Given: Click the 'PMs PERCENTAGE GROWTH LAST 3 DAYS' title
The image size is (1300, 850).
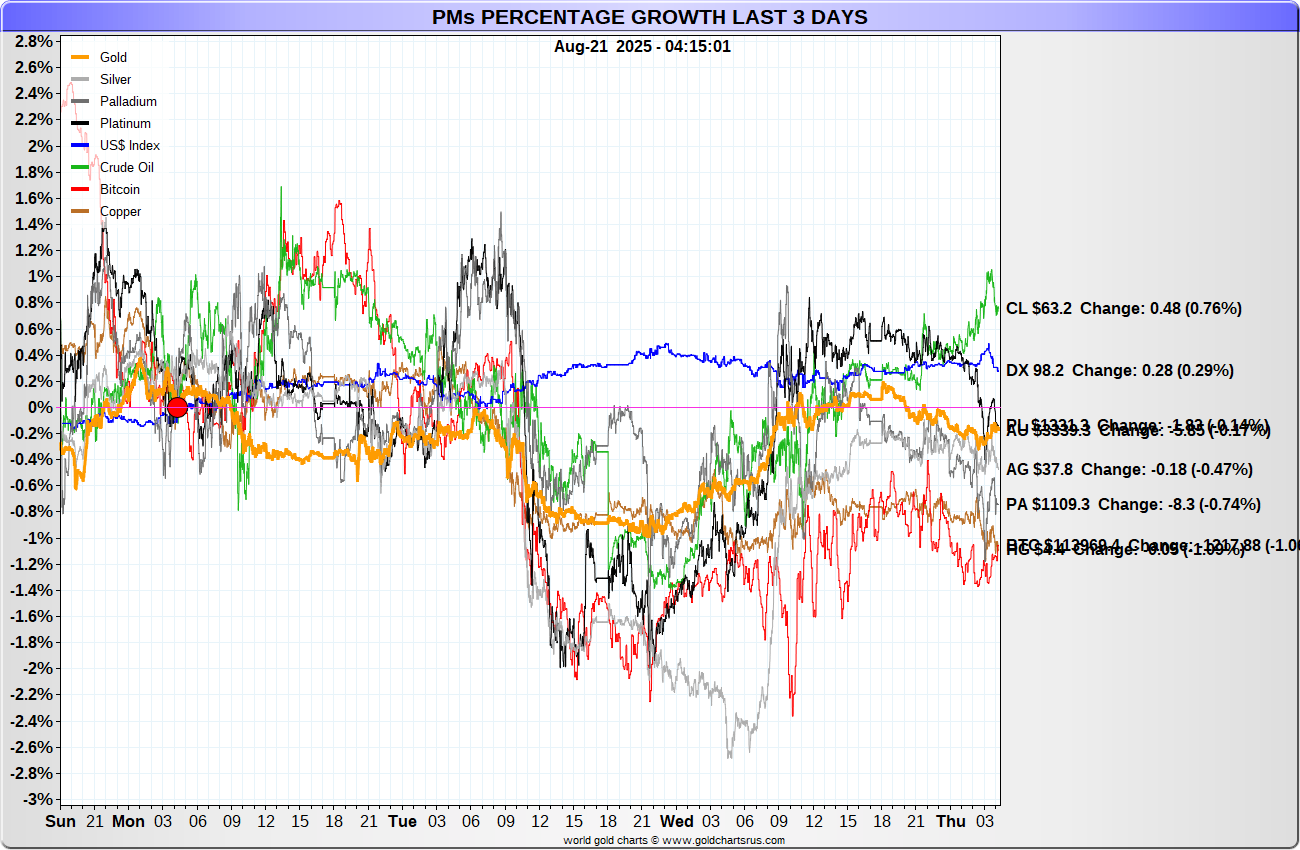Looking at the screenshot, I should [650, 17].
